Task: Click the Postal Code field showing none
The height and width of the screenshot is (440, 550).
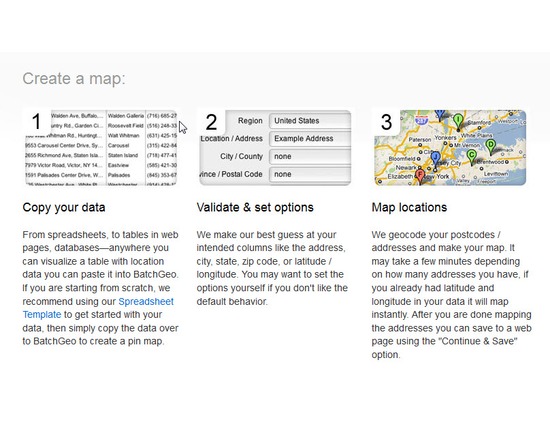Action: click(x=310, y=174)
